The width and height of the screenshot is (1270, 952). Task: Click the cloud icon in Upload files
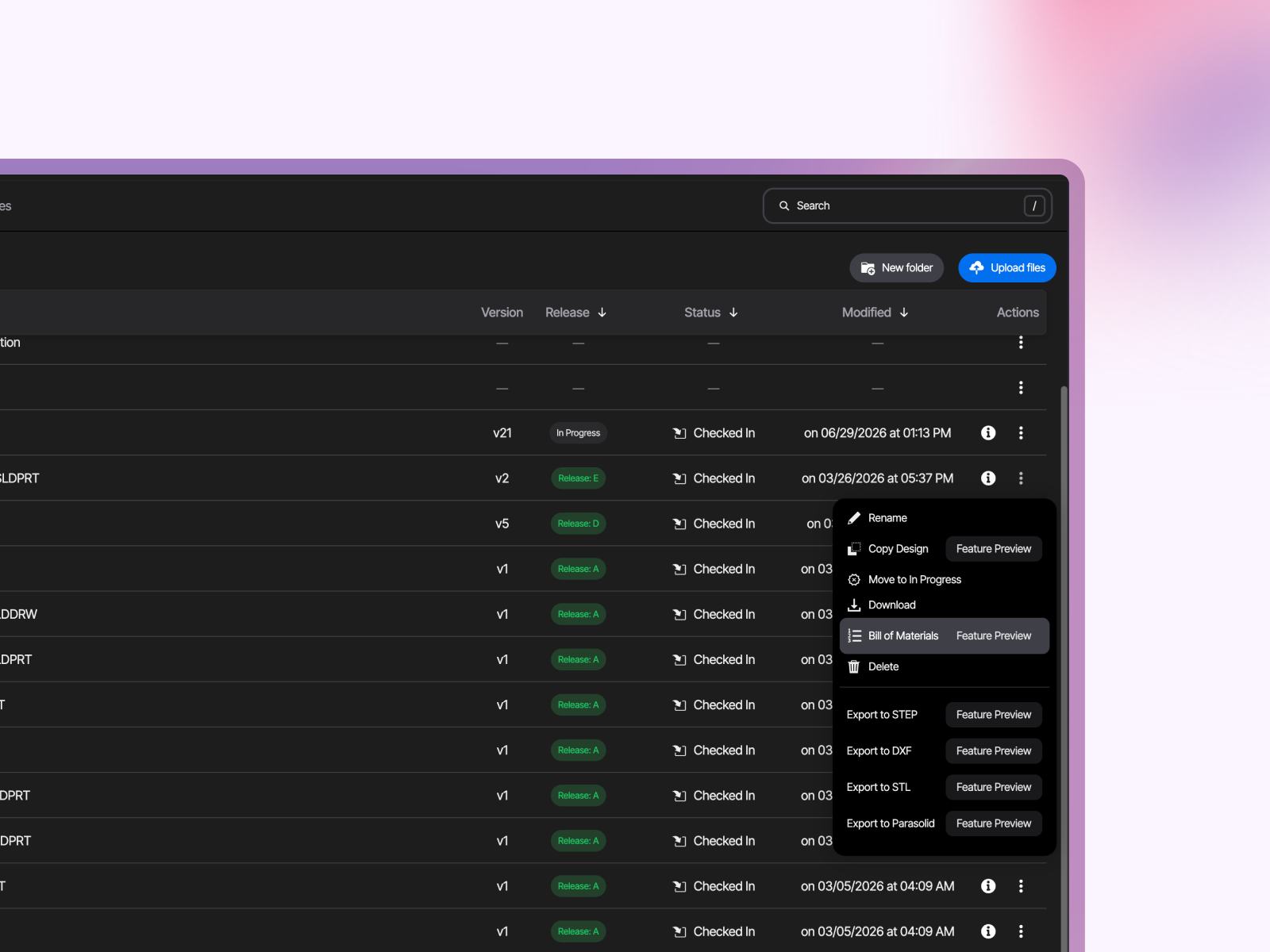pos(976,268)
